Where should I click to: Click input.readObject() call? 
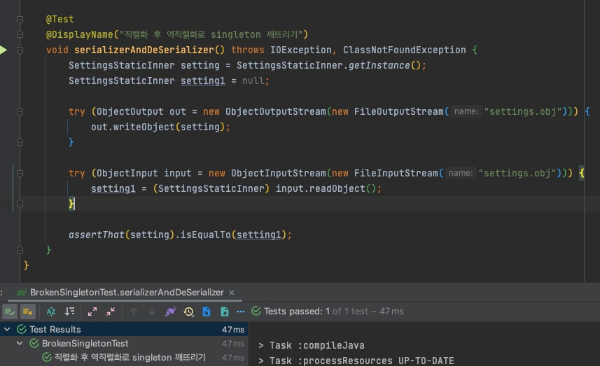point(326,189)
